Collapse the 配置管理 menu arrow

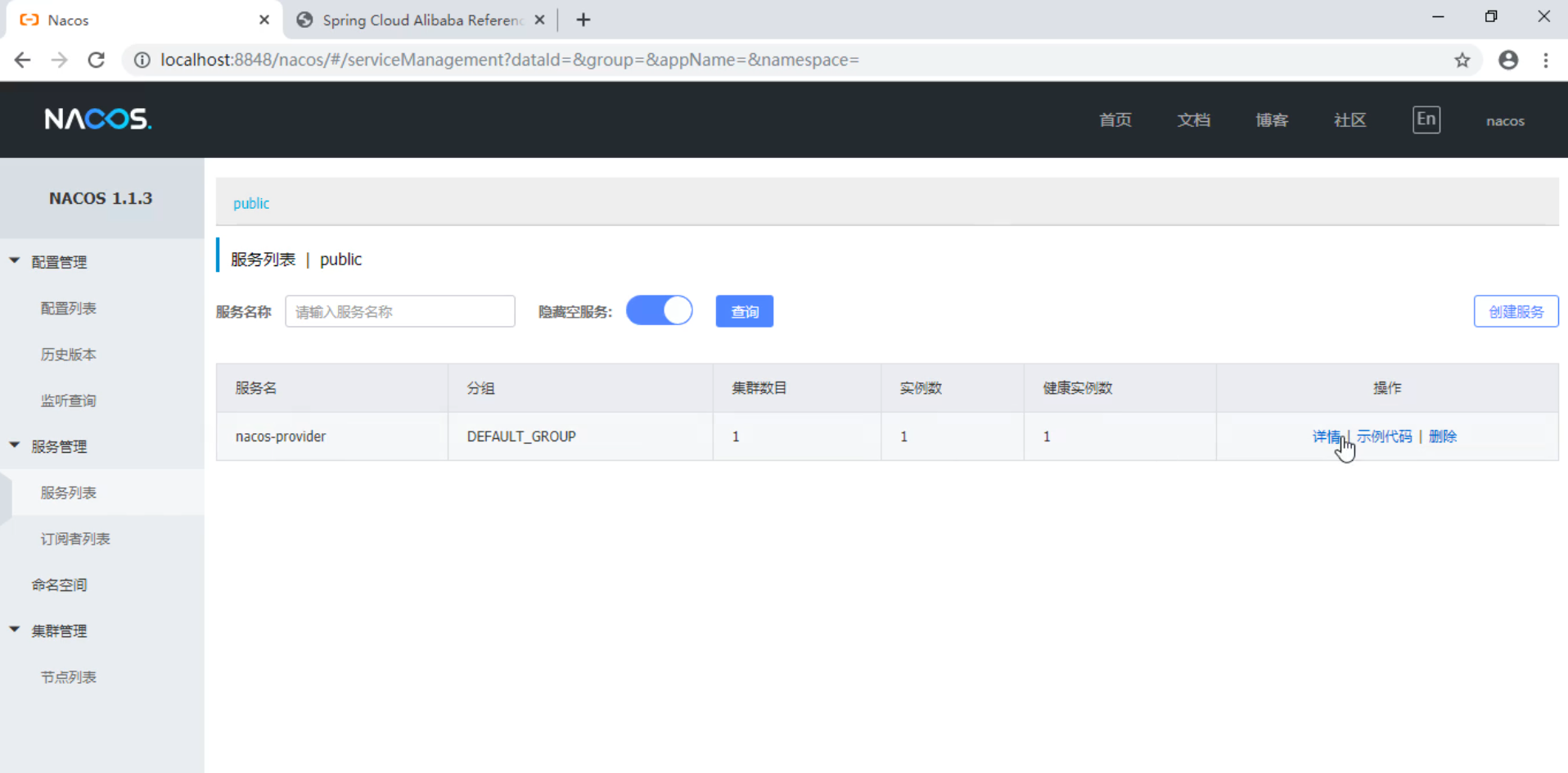(x=15, y=260)
